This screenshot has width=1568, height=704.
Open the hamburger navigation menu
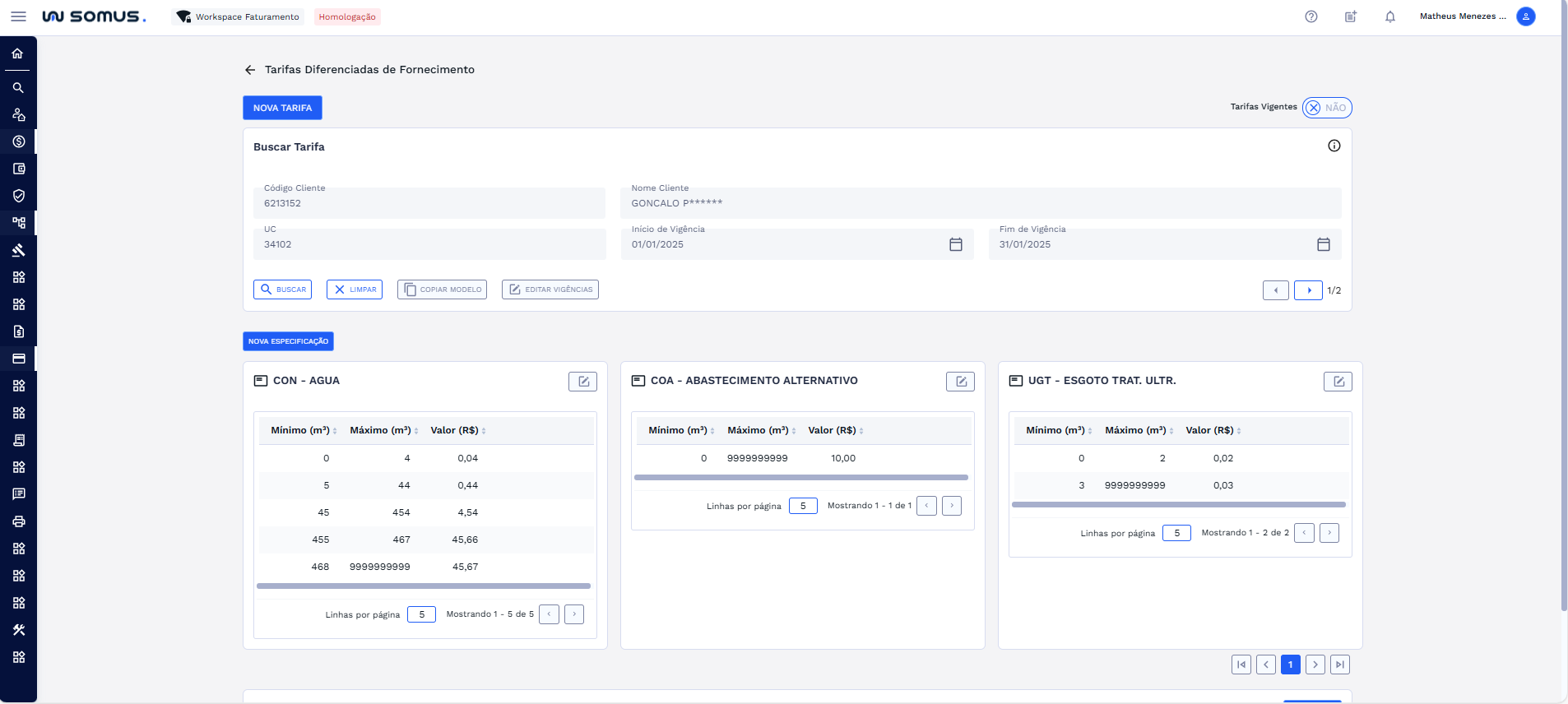(x=18, y=16)
